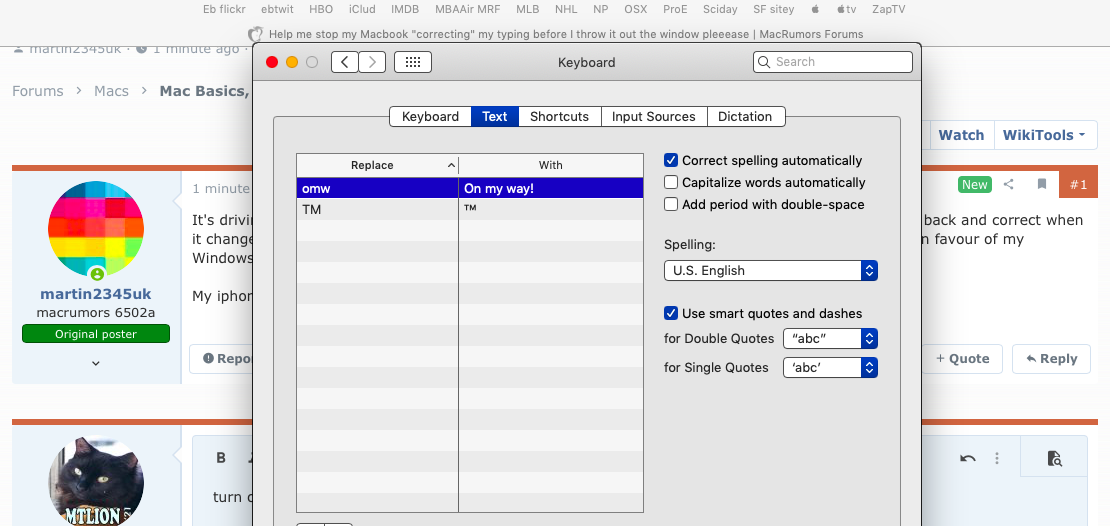Viewport: 1110px width, 526px height.
Task: Select 'On my way!' replacement text
Action: point(498,188)
